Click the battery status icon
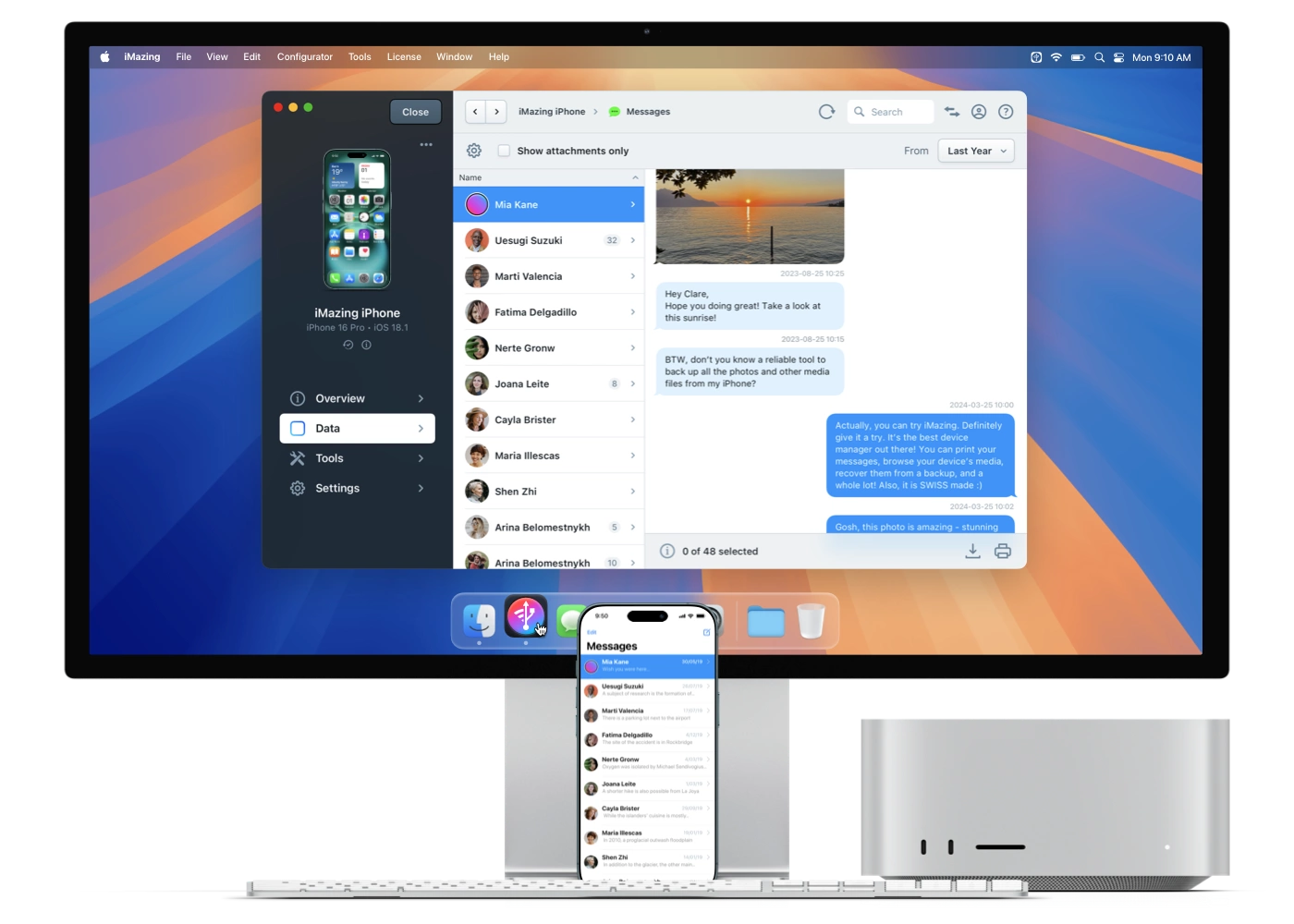The width and height of the screenshot is (1294, 924). click(1078, 57)
